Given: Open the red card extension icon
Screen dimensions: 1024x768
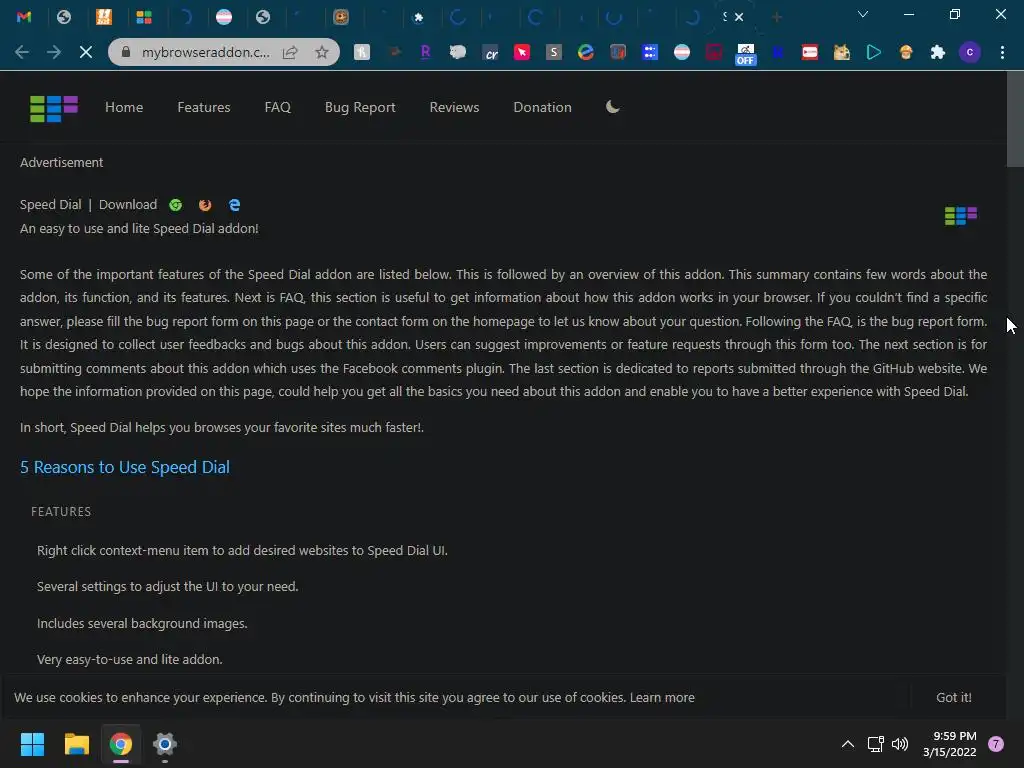Looking at the screenshot, I should (810, 52).
